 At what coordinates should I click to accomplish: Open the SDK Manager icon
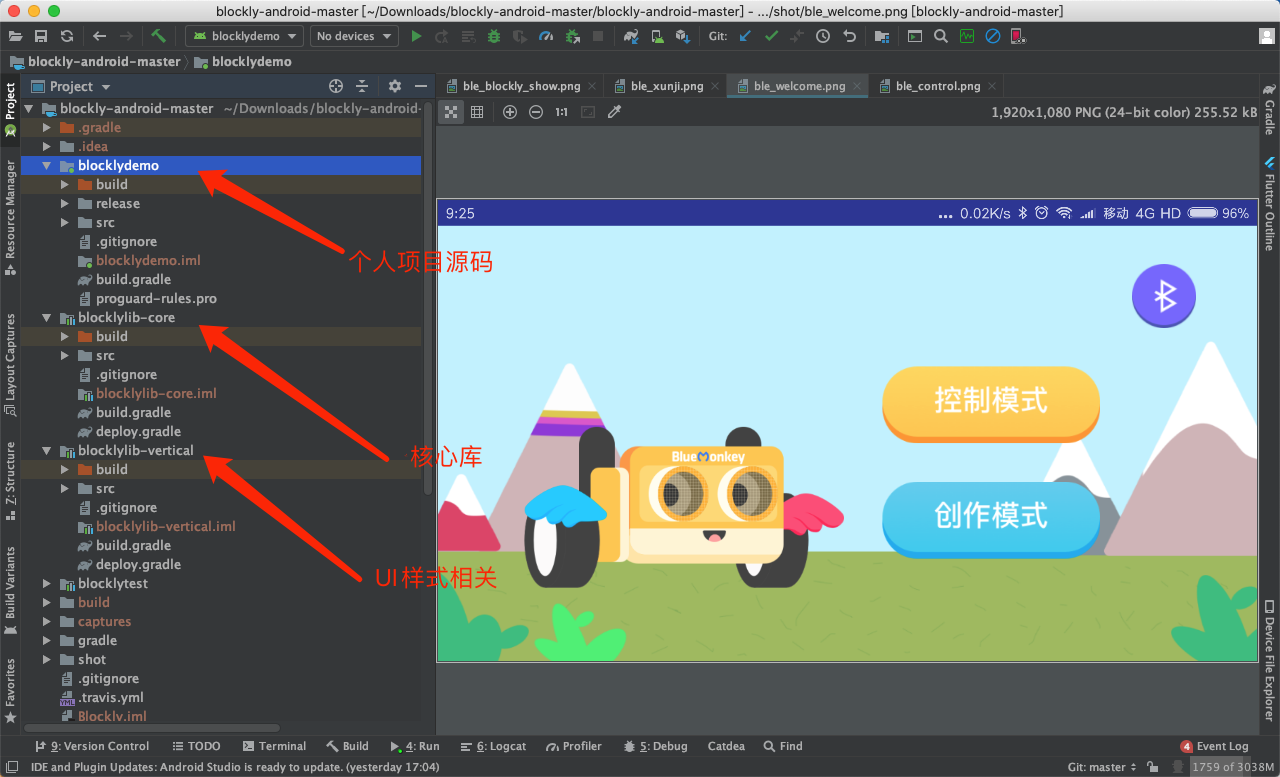point(682,36)
